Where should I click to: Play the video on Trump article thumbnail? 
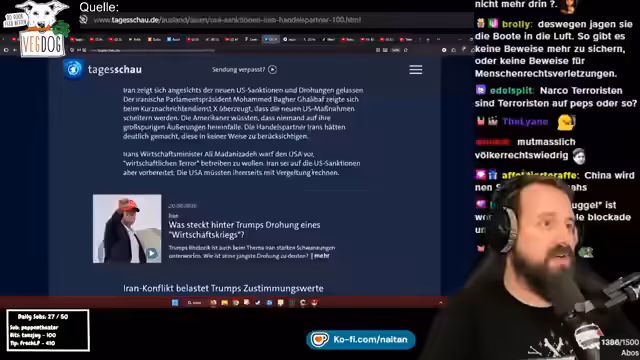(152, 253)
